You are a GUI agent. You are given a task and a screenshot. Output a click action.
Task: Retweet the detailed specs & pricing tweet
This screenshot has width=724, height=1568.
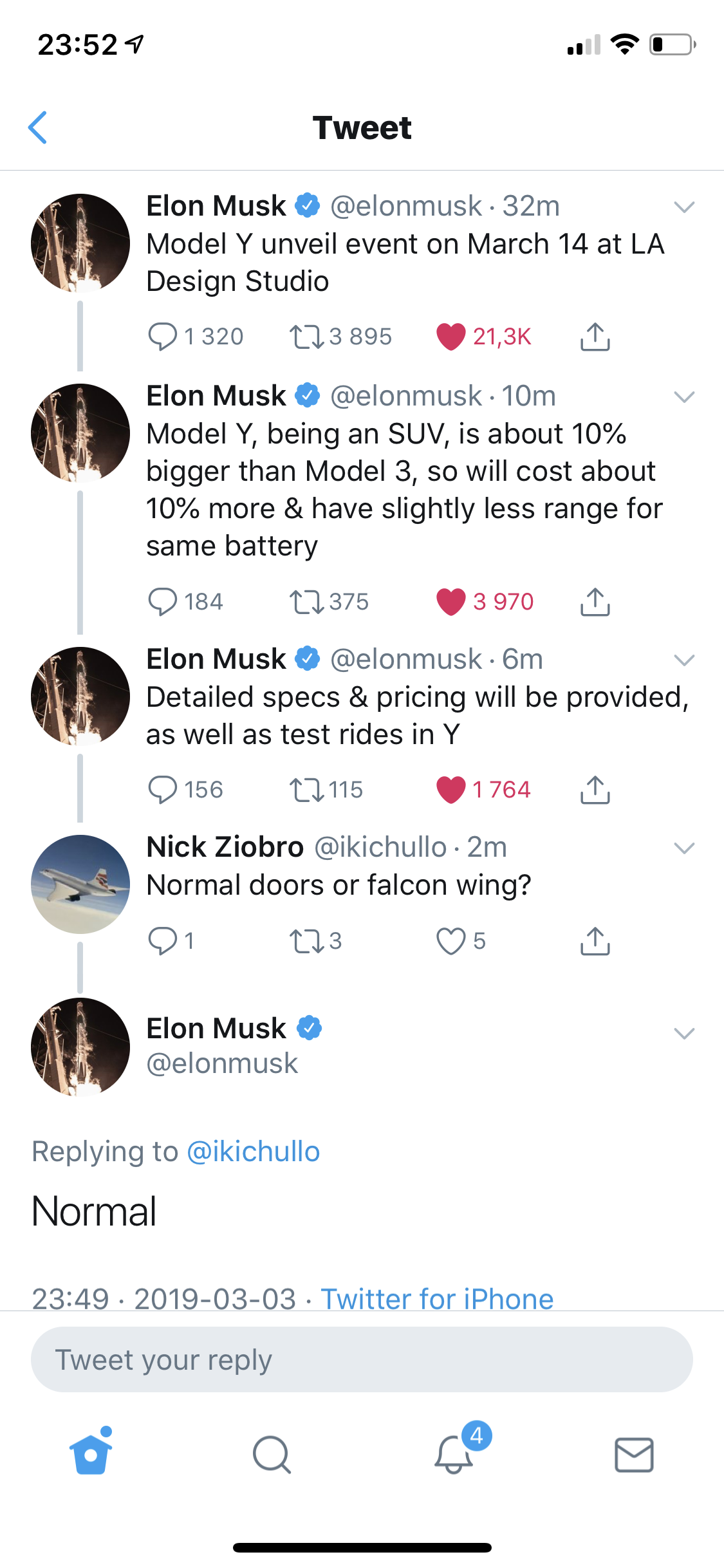307,790
